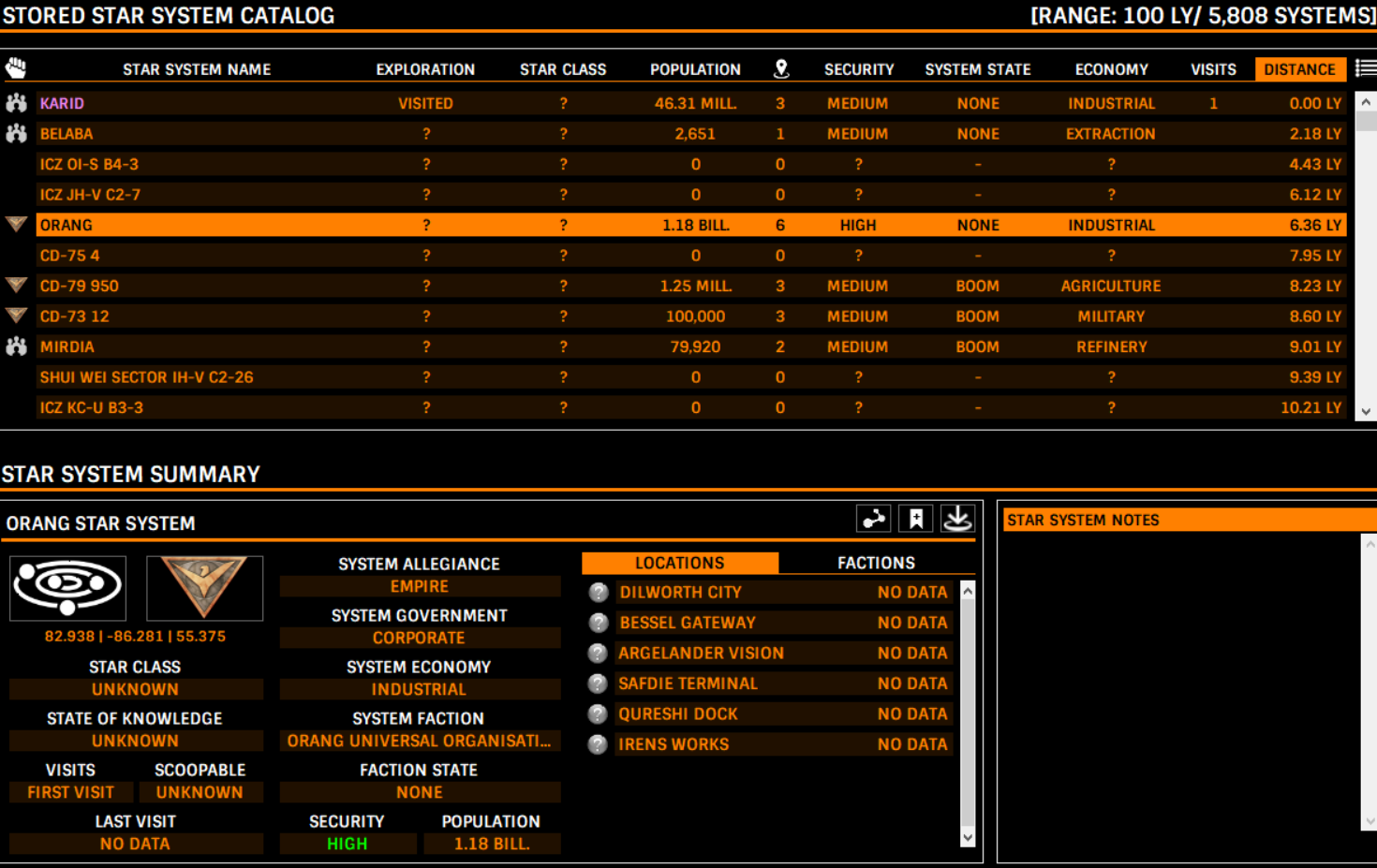Select SHUI WEI SECTOR IH-V C2-26 row
The image size is (1377, 868).
pos(691,377)
